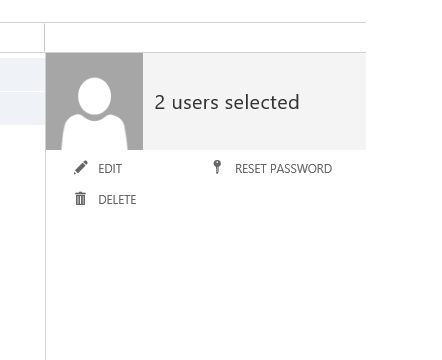The image size is (442, 360).
Task: Click the light gray banner right of the heading
Action: click(x=333, y=101)
